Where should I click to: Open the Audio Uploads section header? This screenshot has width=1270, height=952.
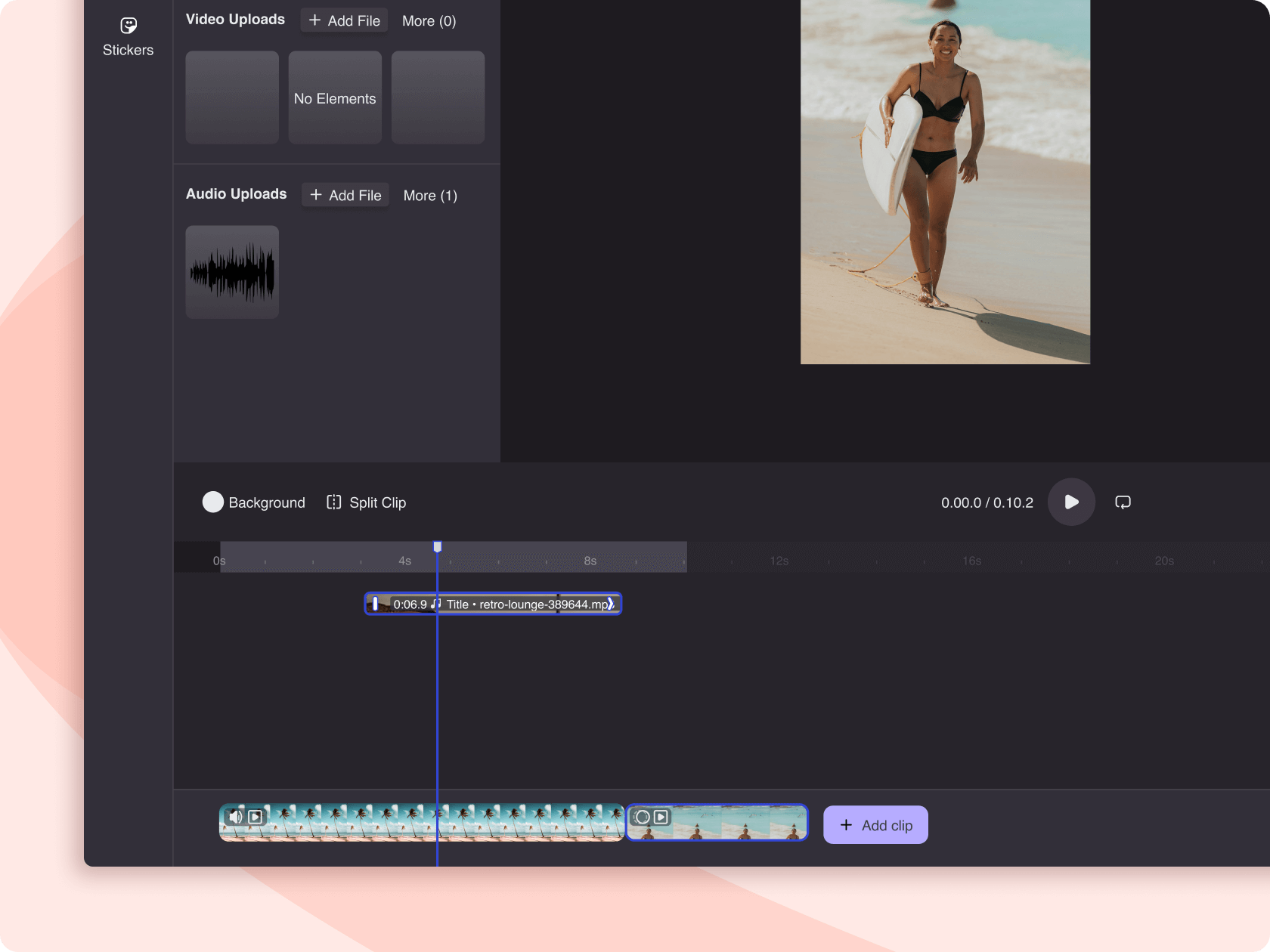pos(236,194)
